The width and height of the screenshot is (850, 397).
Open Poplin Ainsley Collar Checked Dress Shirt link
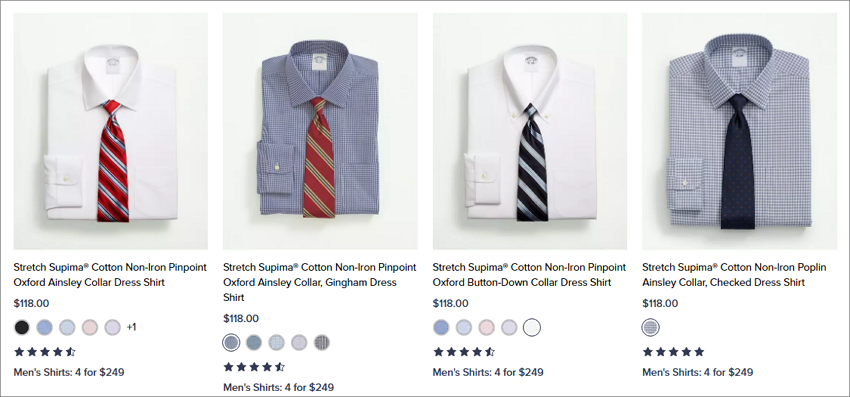point(734,274)
